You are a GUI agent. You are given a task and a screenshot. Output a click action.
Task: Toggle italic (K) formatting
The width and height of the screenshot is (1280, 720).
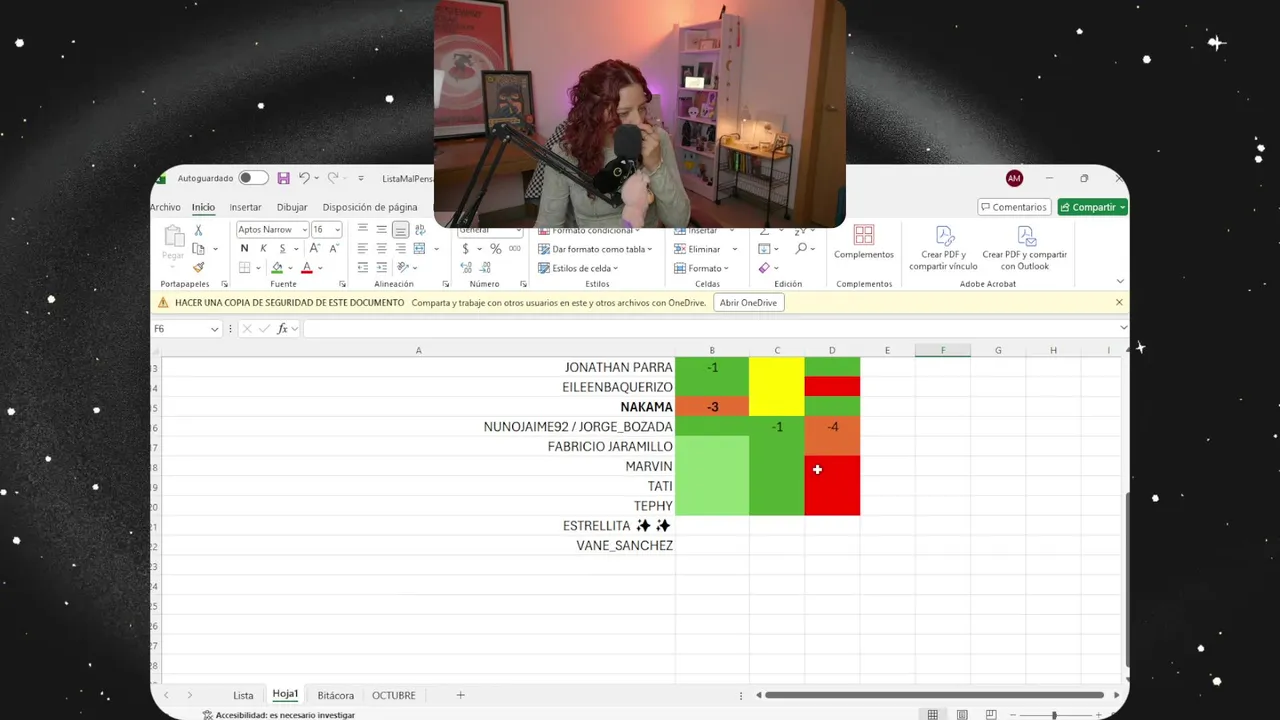pyautogui.click(x=263, y=249)
